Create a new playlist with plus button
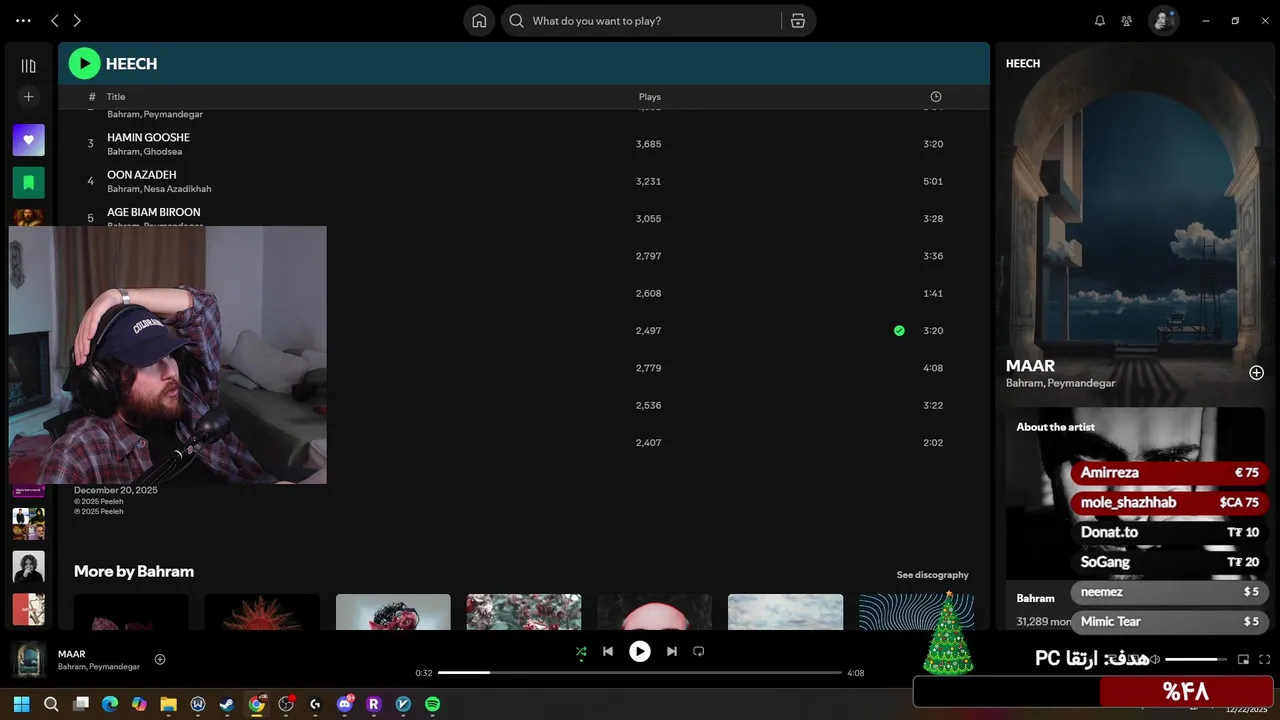 click(x=28, y=97)
